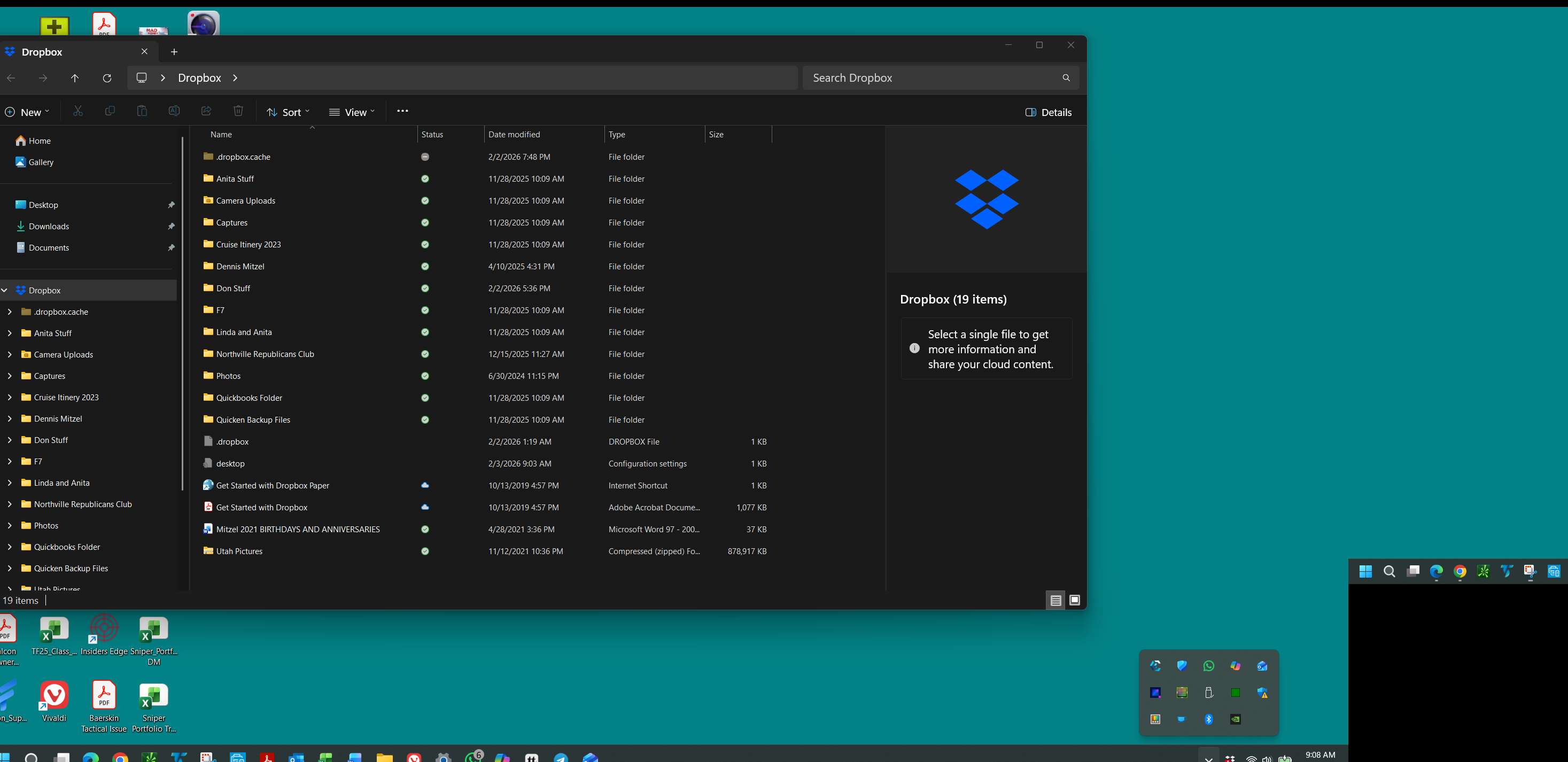
Task: Click the Delete trash can icon
Action: 238,111
